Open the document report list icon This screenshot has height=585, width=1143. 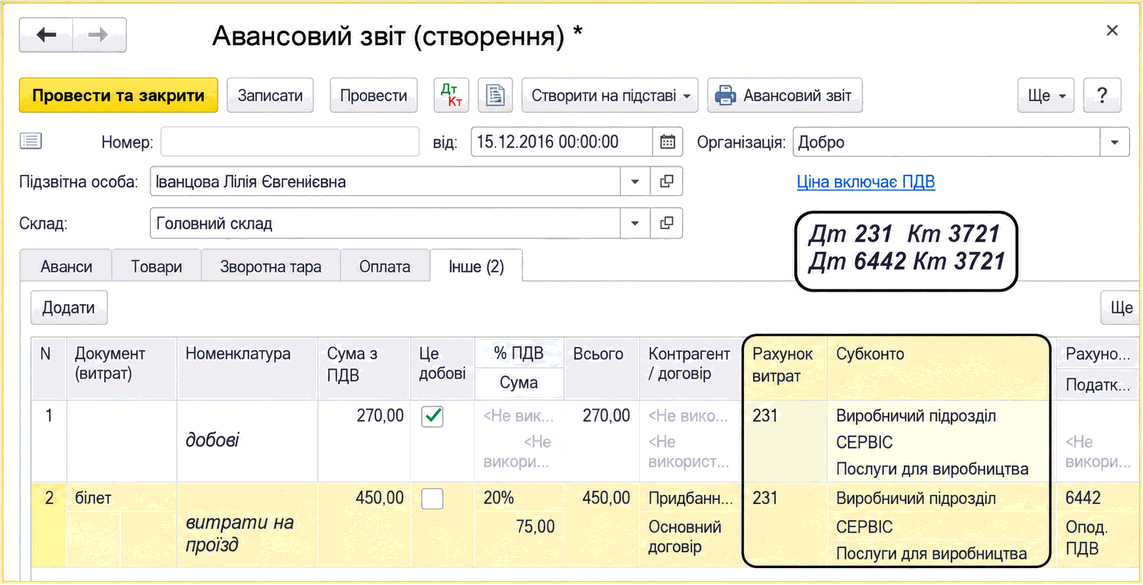(x=496, y=95)
